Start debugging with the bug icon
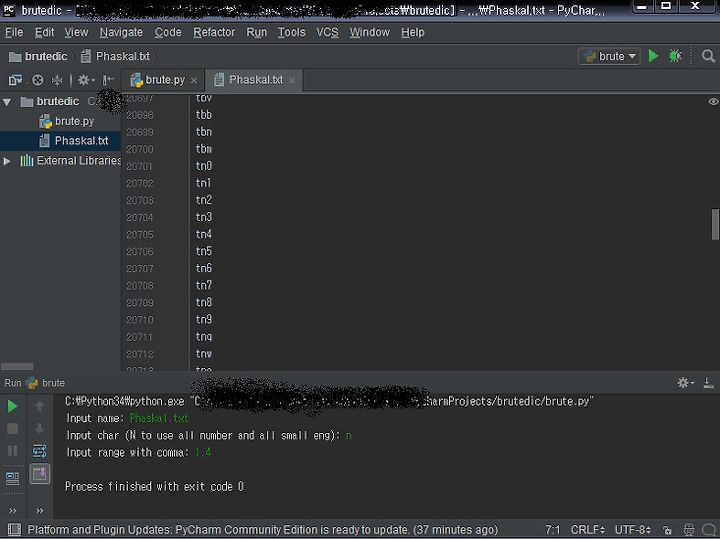The image size is (720, 539). pyautogui.click(x=675, y=56)
